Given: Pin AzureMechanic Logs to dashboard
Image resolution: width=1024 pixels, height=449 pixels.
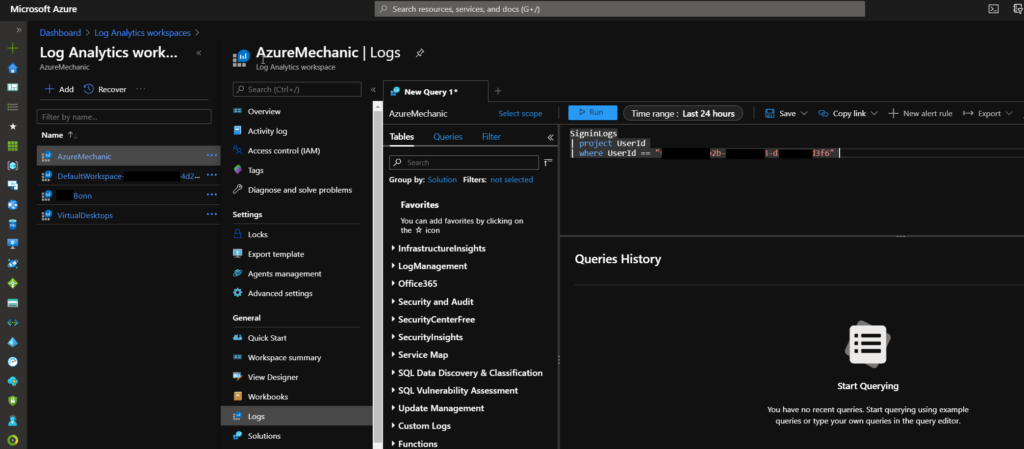Looking at the screenshot, I should (x=420, y=53).
